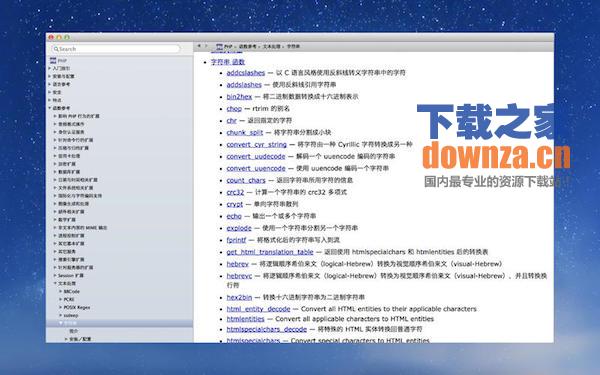Click the PHP book icon atop the sidebar

pos(53,60)
